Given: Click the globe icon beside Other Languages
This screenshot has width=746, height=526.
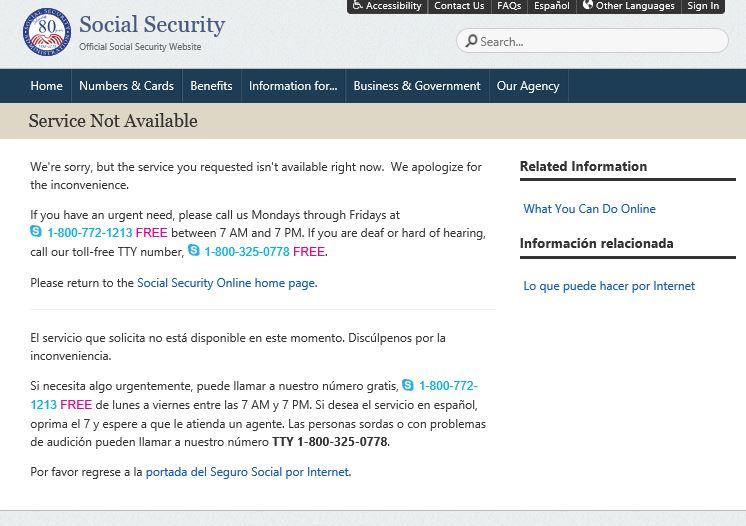Looking at the screenshot, I should coord(588,6).
